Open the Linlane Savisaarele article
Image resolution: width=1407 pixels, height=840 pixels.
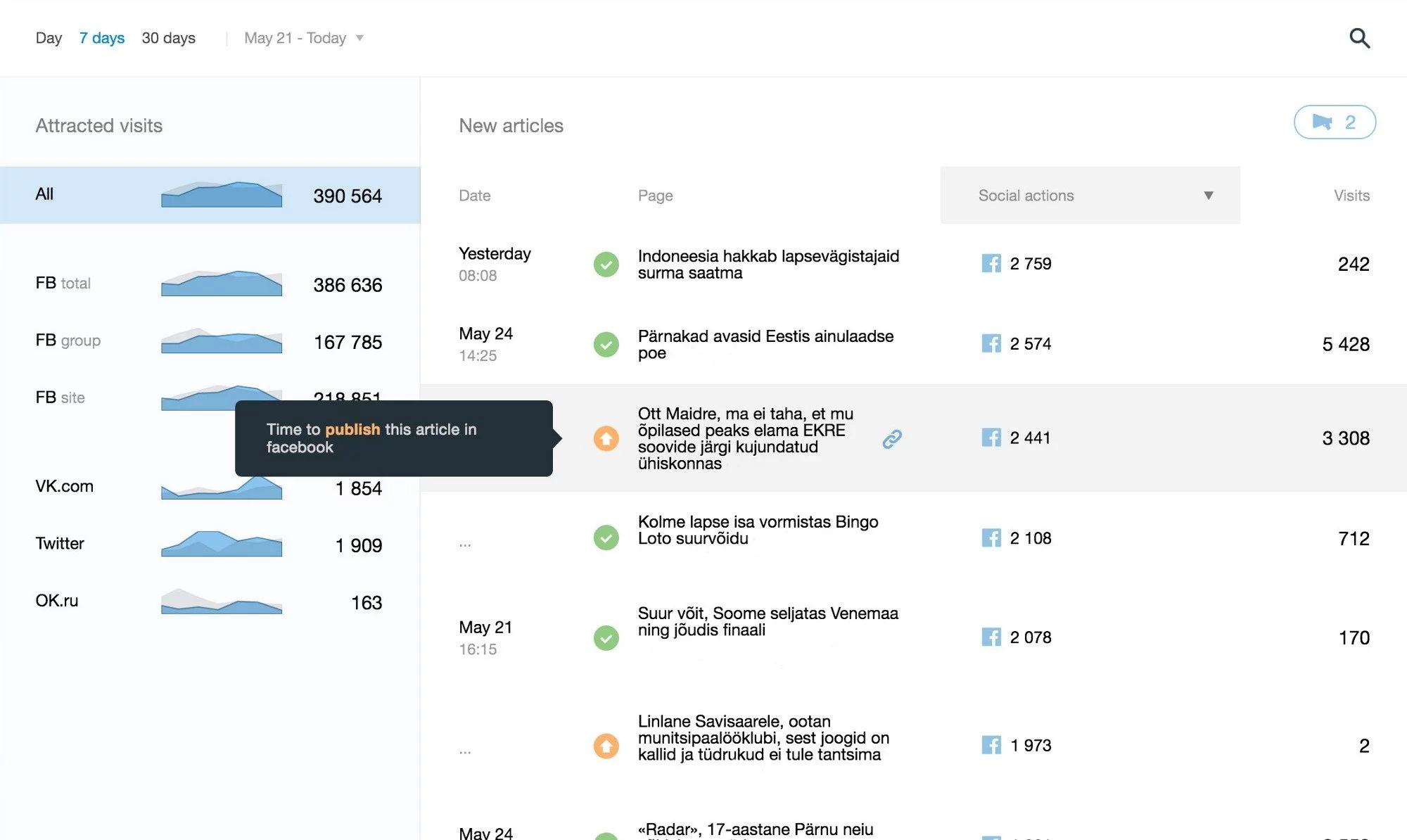click(x=763, y=738)
